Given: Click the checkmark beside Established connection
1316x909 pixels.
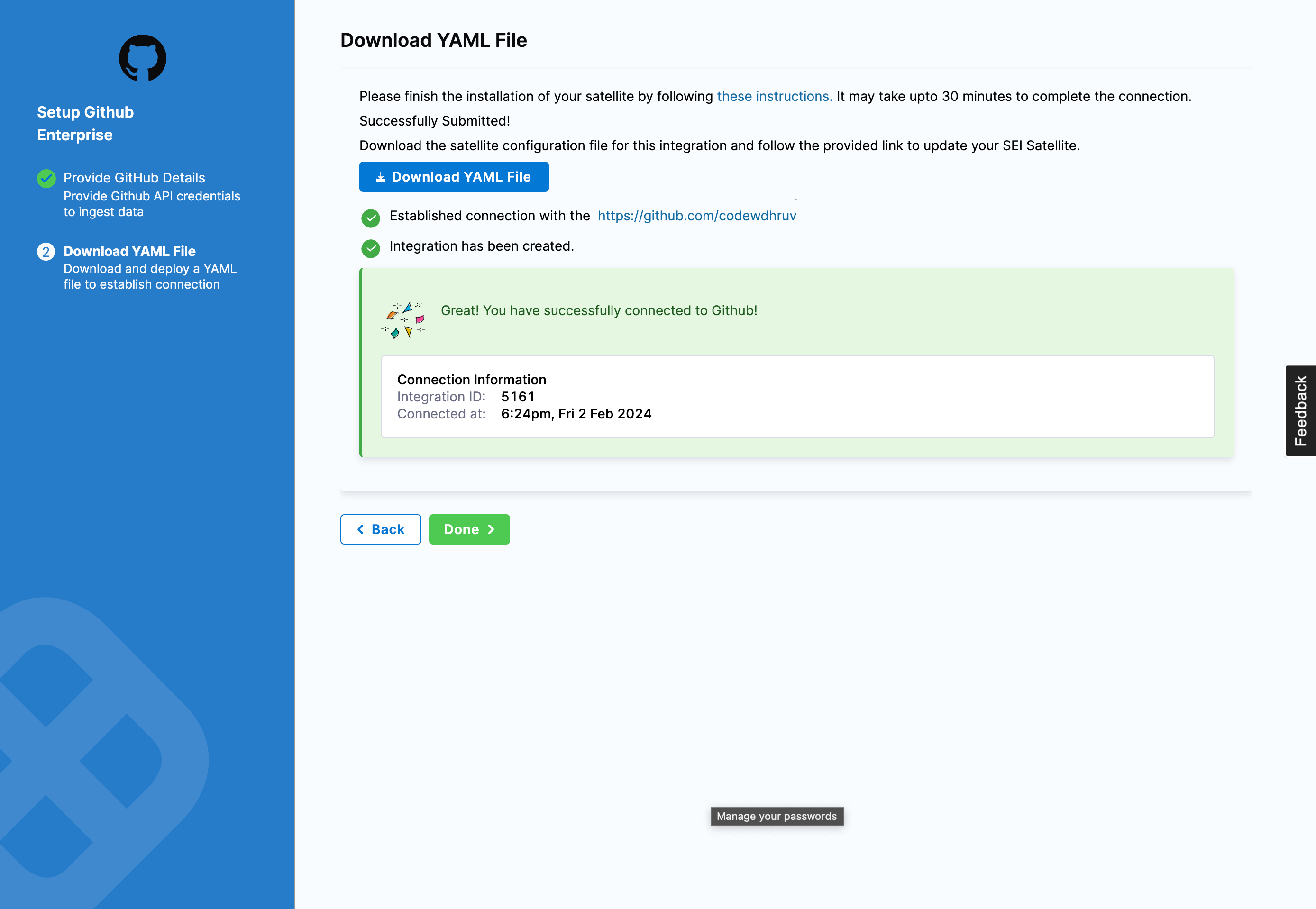Looking at the screenshot, I should coord(371,218).
